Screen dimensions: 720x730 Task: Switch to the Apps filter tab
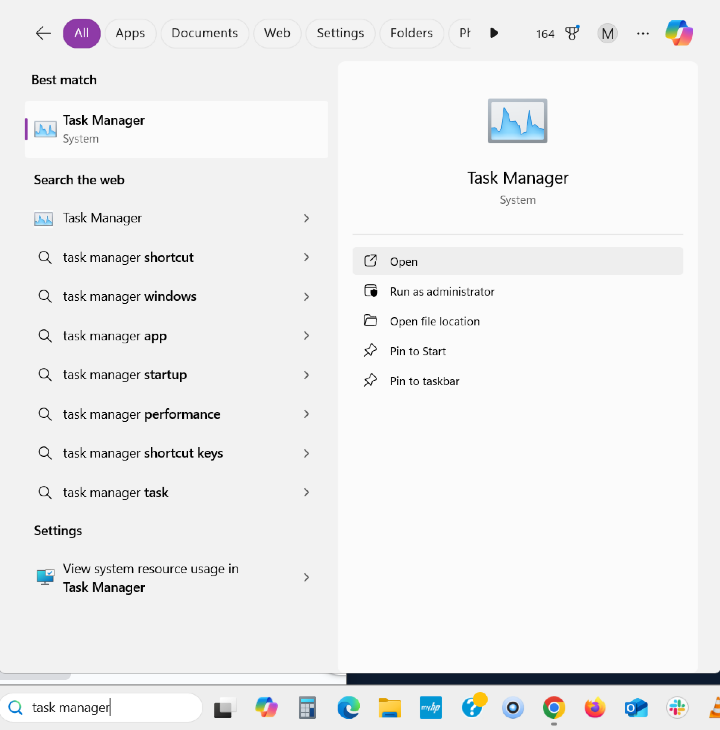pyautogui.click(x=130, y=34)
